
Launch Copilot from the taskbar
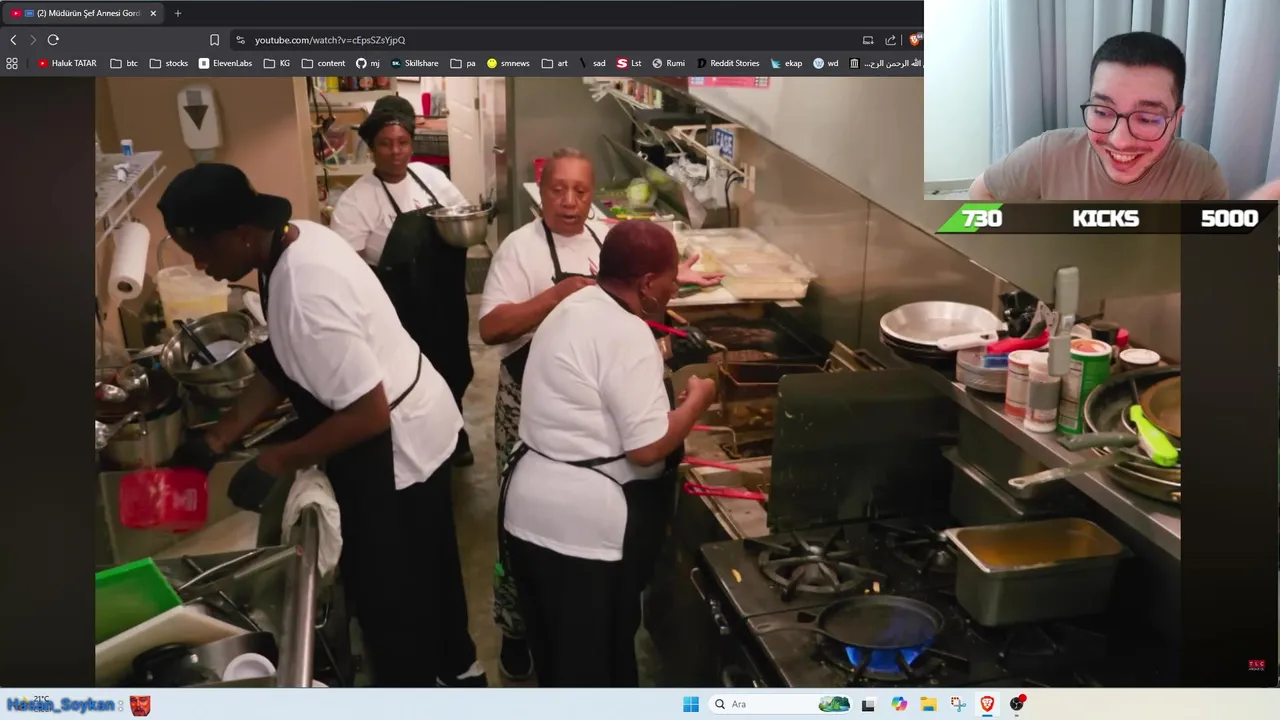(899, 704)
